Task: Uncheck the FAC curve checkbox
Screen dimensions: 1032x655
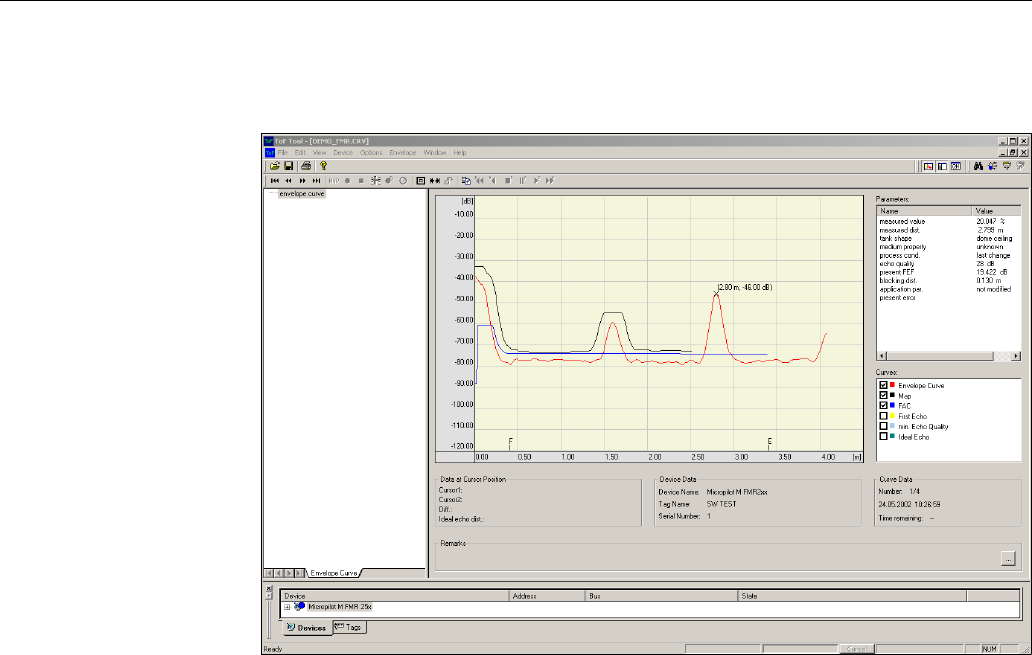Action: coord(883,406)
